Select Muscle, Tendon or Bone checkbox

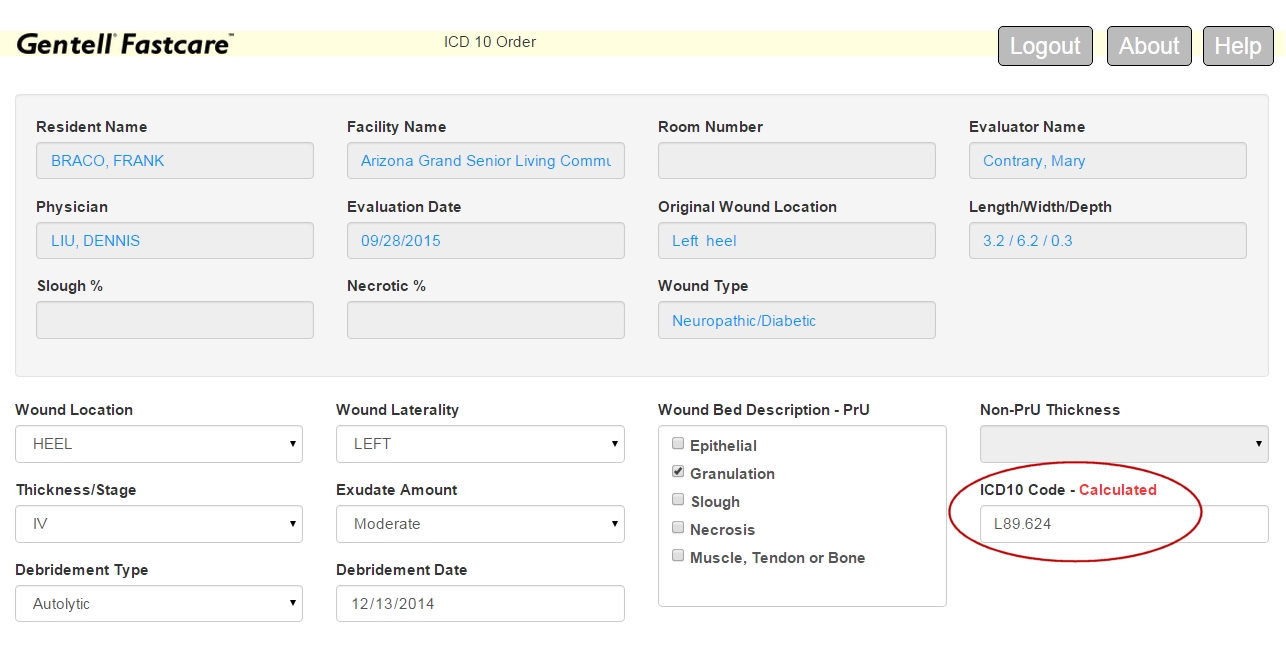click(x=678, y=556)
